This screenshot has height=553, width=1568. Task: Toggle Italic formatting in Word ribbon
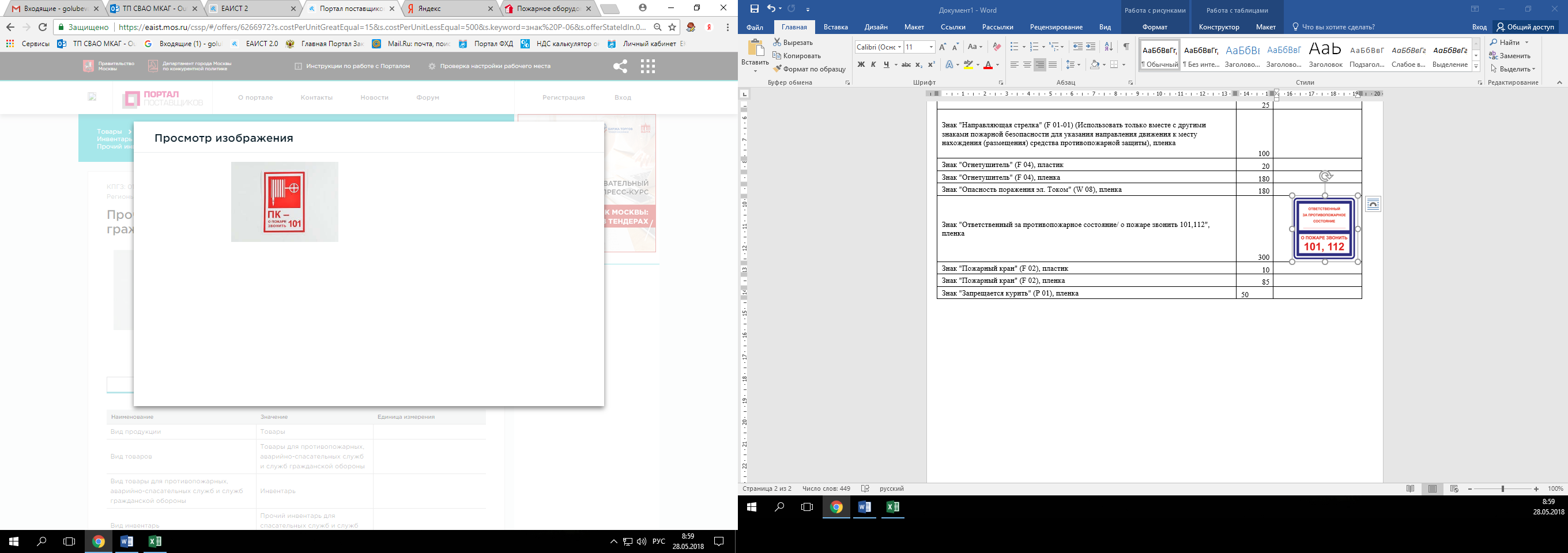click(x=873, y=65)
